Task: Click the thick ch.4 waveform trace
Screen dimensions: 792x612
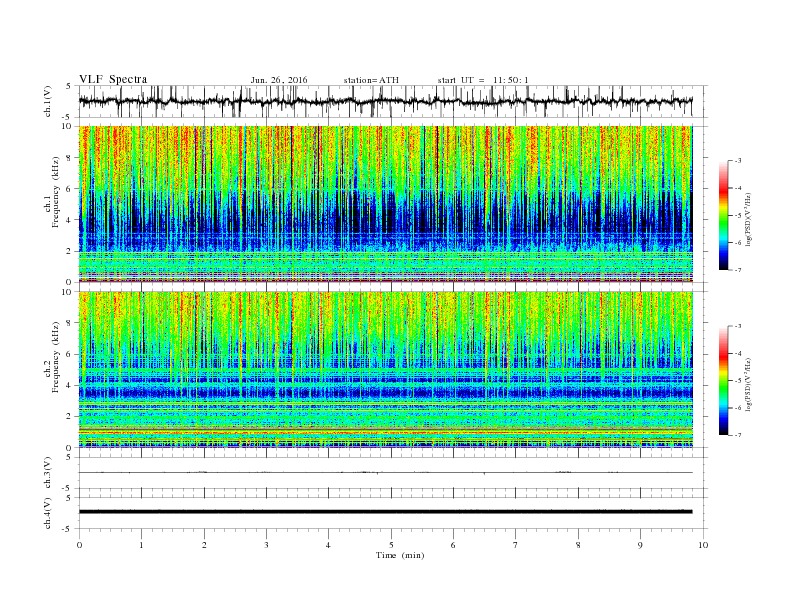Action: coord(386,512)
